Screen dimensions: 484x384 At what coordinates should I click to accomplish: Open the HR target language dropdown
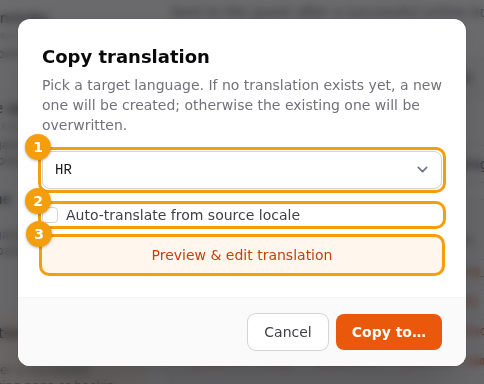242,170
